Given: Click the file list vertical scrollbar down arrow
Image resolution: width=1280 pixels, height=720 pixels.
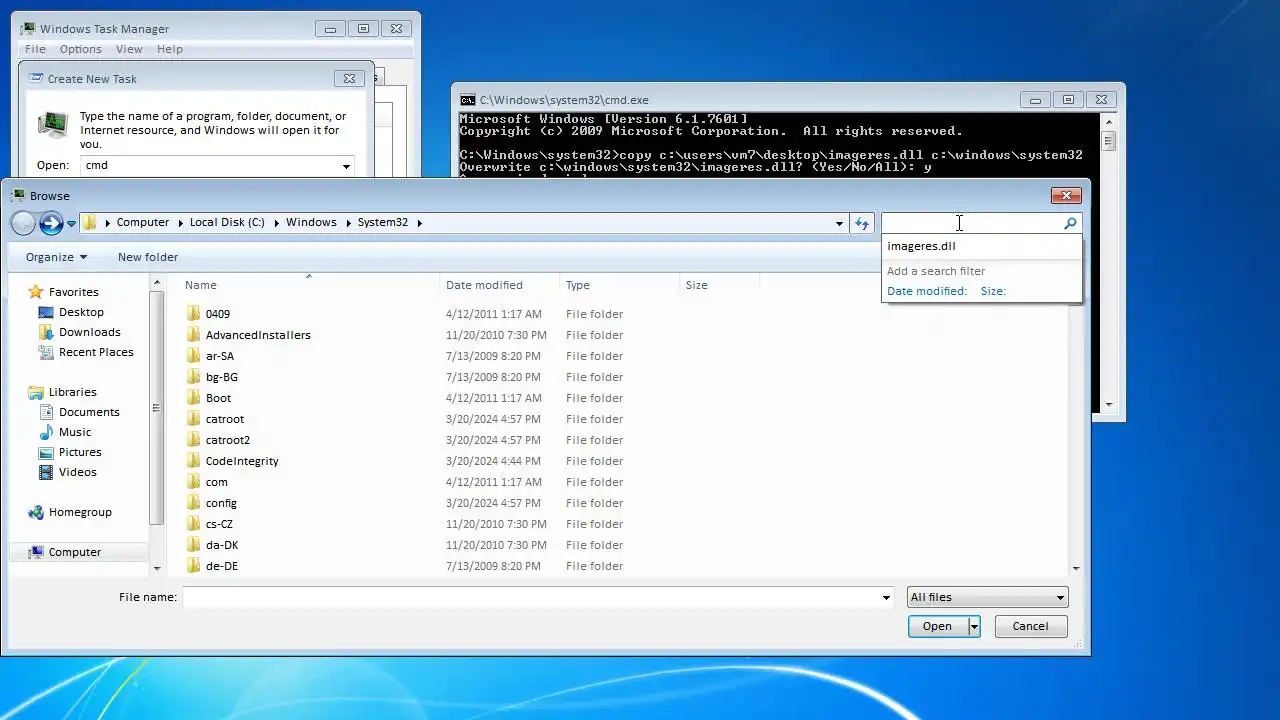Looking at the screenshot, I should click(1076, 568).
